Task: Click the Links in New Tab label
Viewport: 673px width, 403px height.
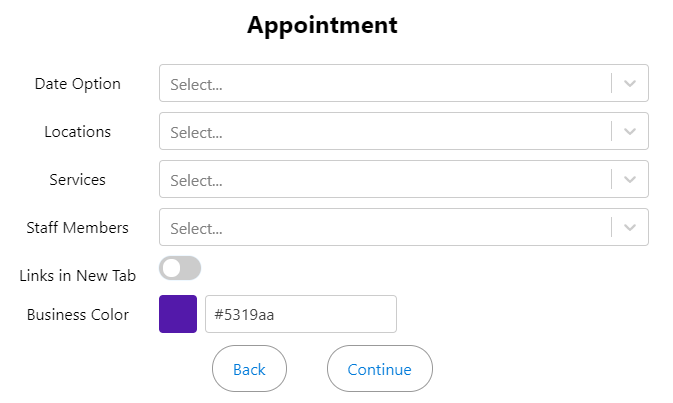Action: (77, 276)
